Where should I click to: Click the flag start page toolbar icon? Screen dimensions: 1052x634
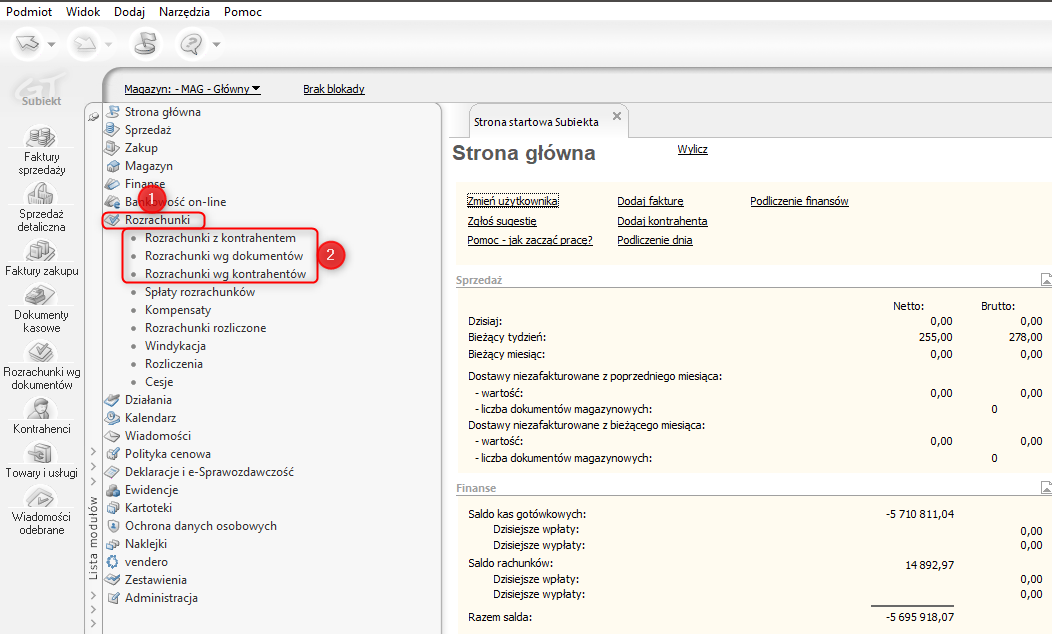pos(146,44)
